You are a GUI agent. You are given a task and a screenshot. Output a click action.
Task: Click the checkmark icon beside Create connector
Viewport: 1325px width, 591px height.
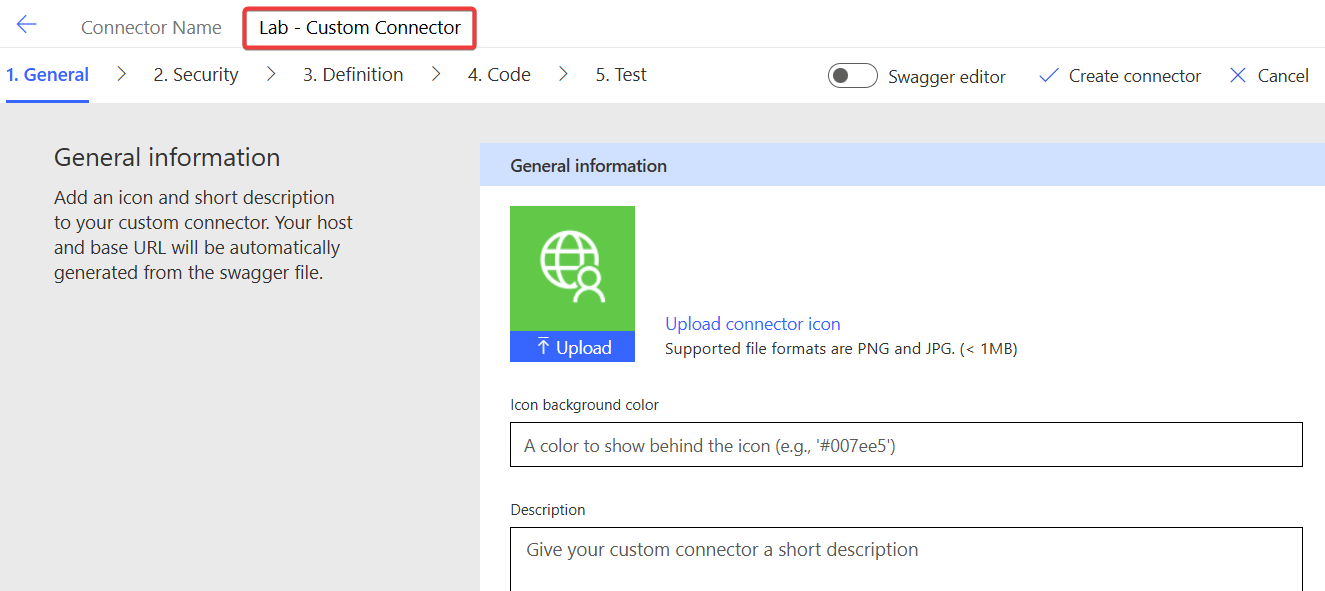tap(1048, 75)
